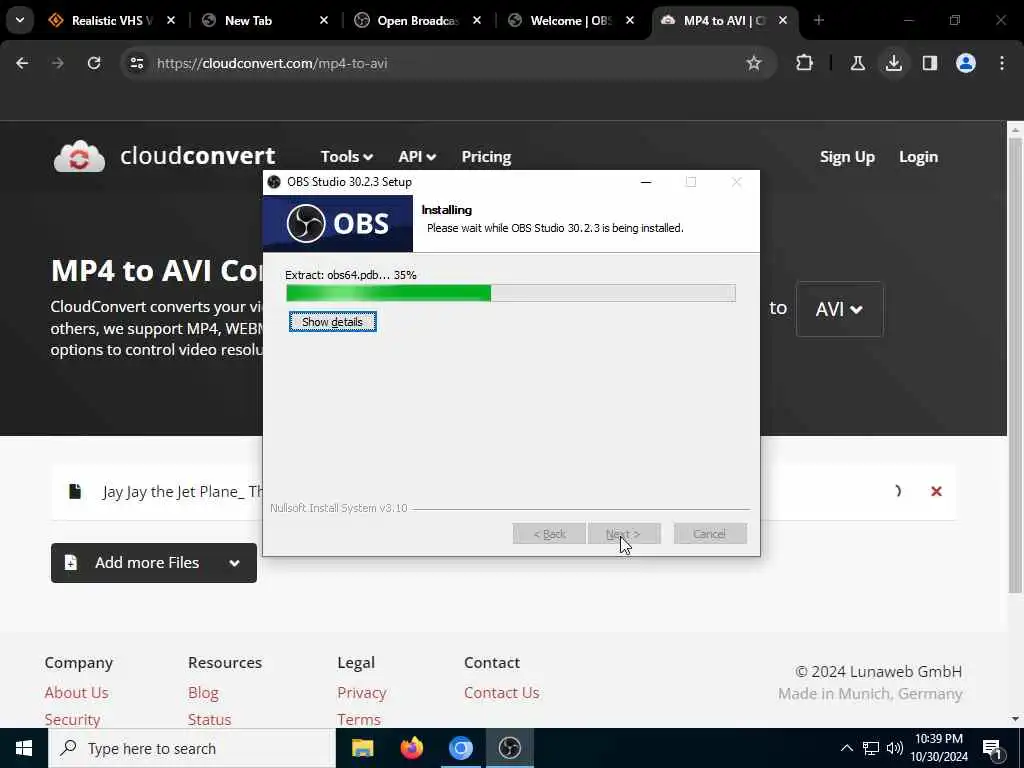Expand the Add more Files dropdown arrow
Viewport: 1024px width, 768px height.
pyautogui.click(x=234, y=563)
